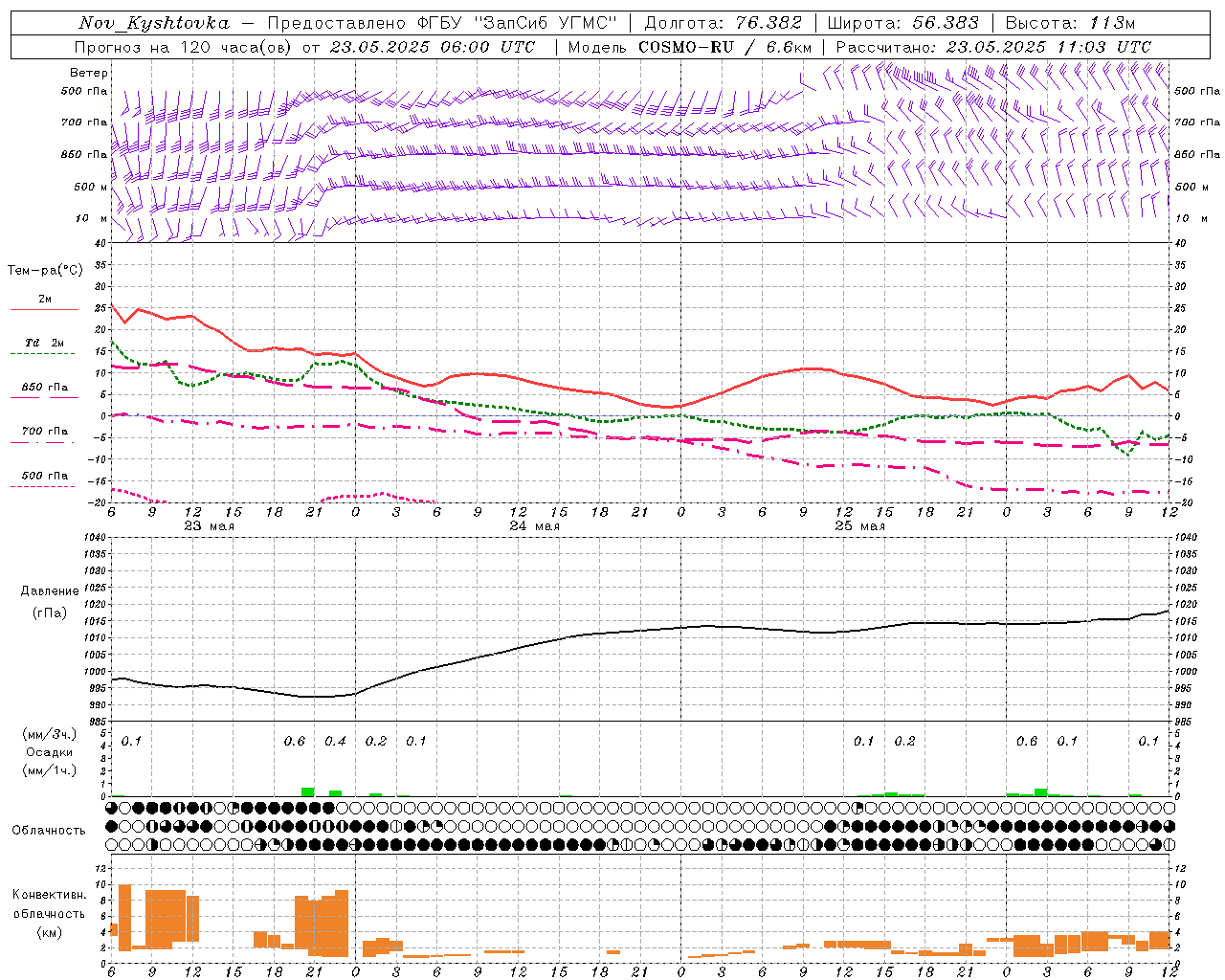Click the Давление pressure panel label
1225x980 pixels.
[50, 591]
